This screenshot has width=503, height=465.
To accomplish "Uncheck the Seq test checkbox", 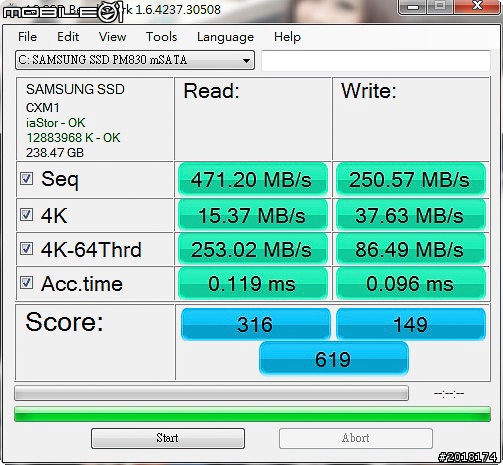I will pyautogui.click(x=26, y=179).
